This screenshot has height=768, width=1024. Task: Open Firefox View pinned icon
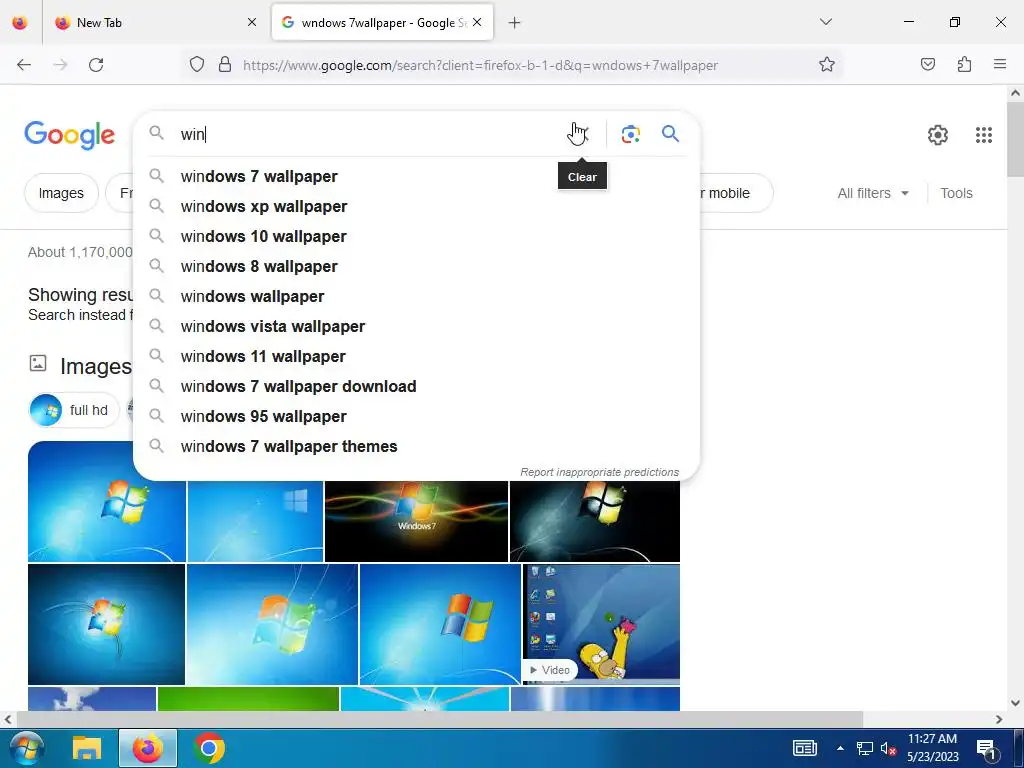pos(20,22)
